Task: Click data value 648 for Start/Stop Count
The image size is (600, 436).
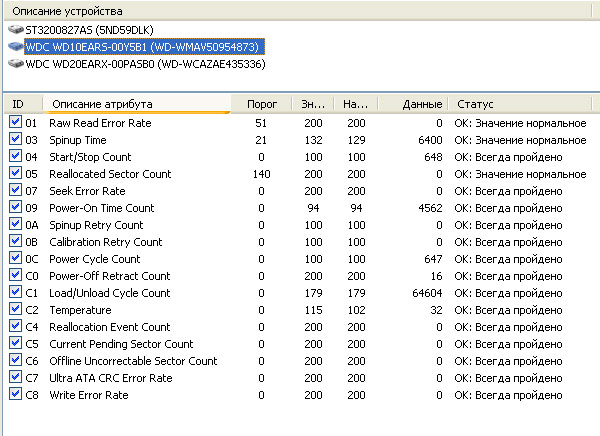Action: pos(433,157)
